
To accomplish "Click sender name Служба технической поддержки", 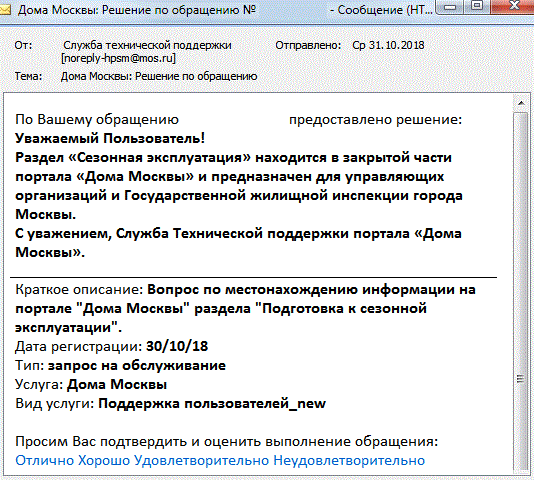I will [x=147, y=45].
